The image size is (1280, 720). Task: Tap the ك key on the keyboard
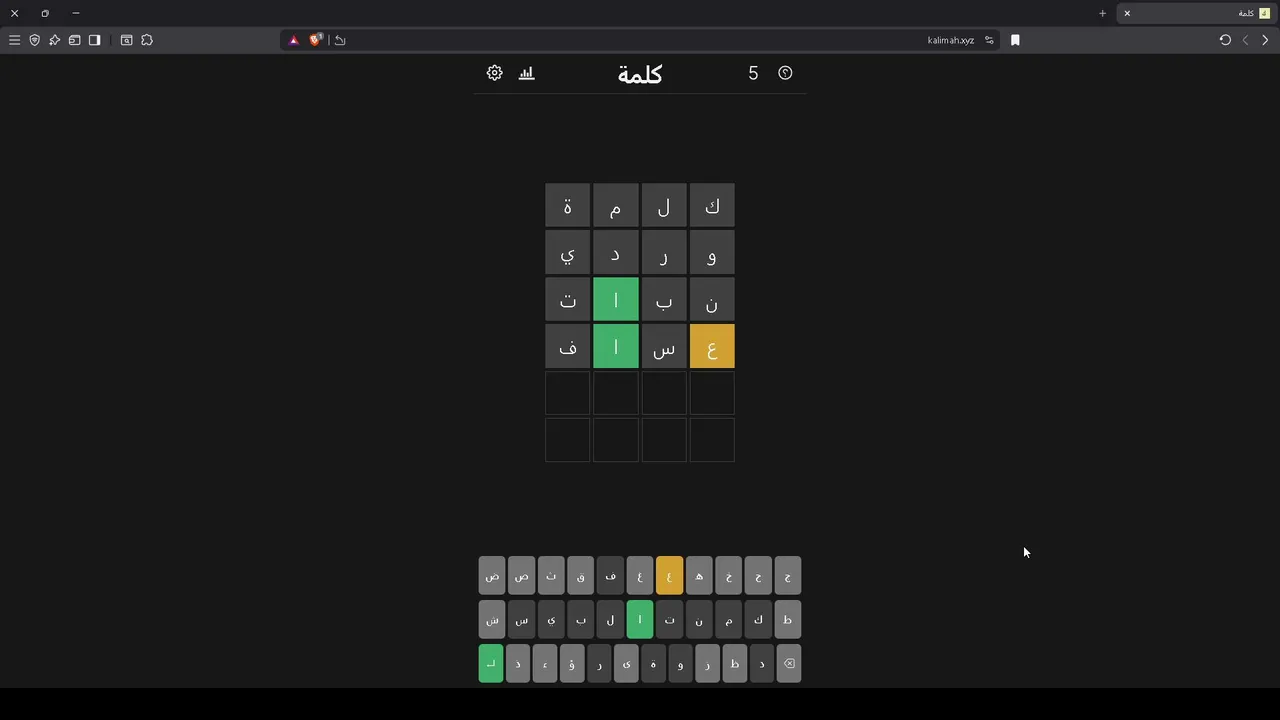click(758, 620)
